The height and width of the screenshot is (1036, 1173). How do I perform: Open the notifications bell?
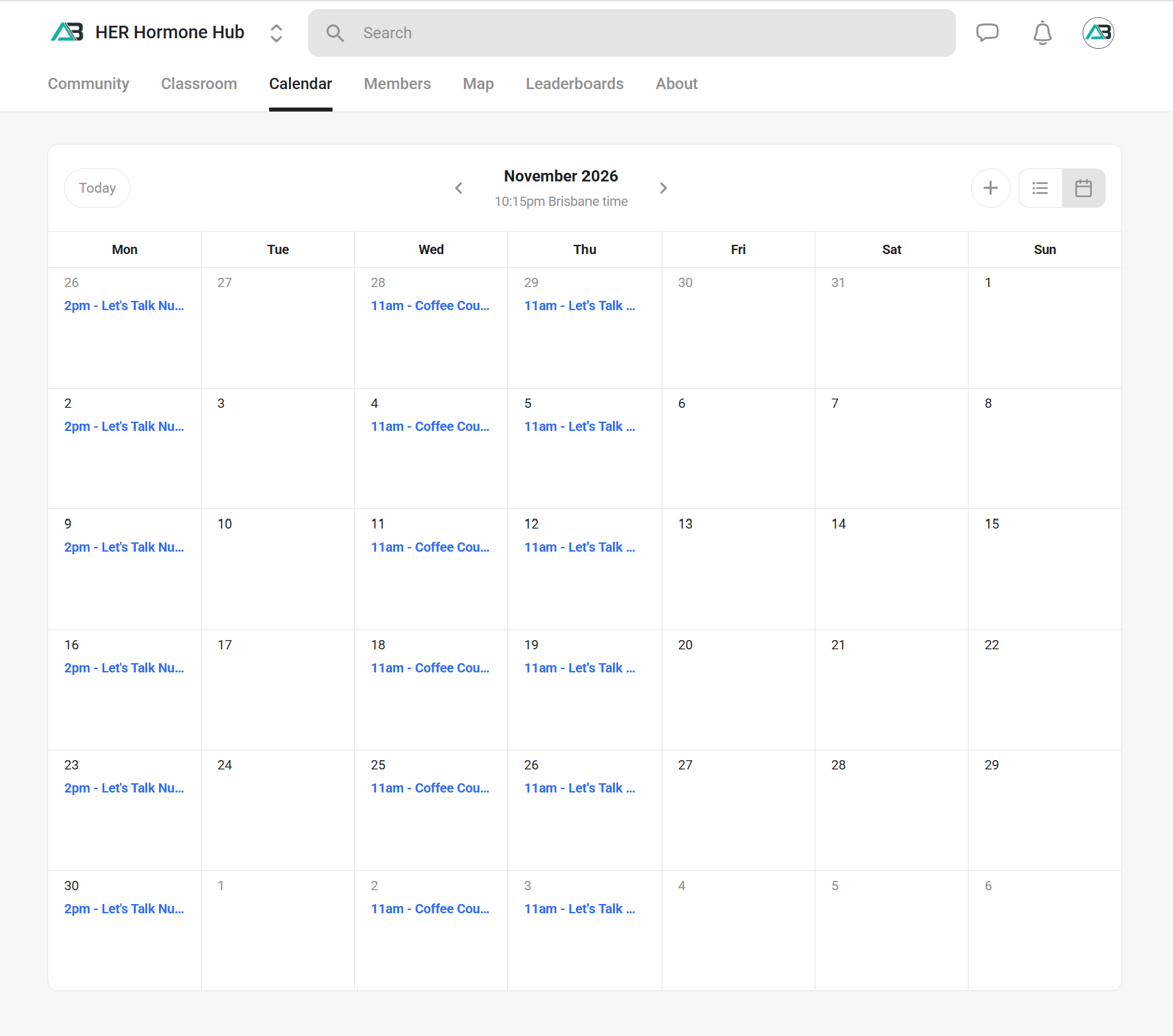tap(1042, 32)
